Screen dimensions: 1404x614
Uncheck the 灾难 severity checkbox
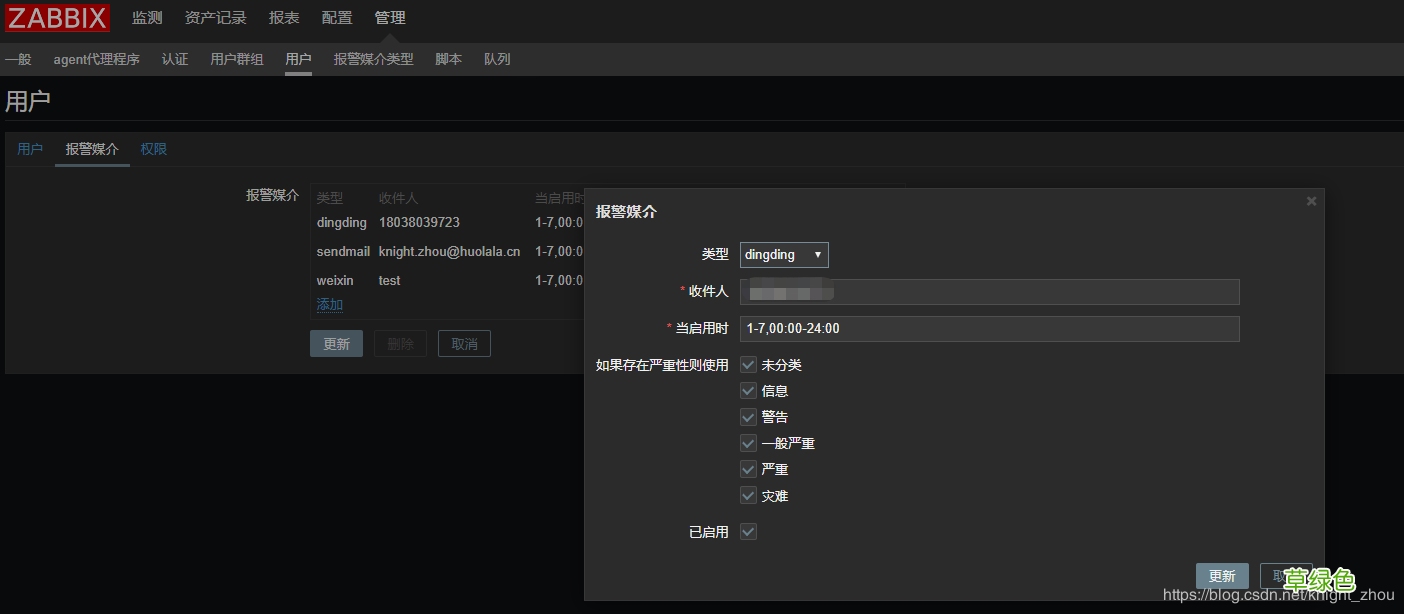pos(748,494)
